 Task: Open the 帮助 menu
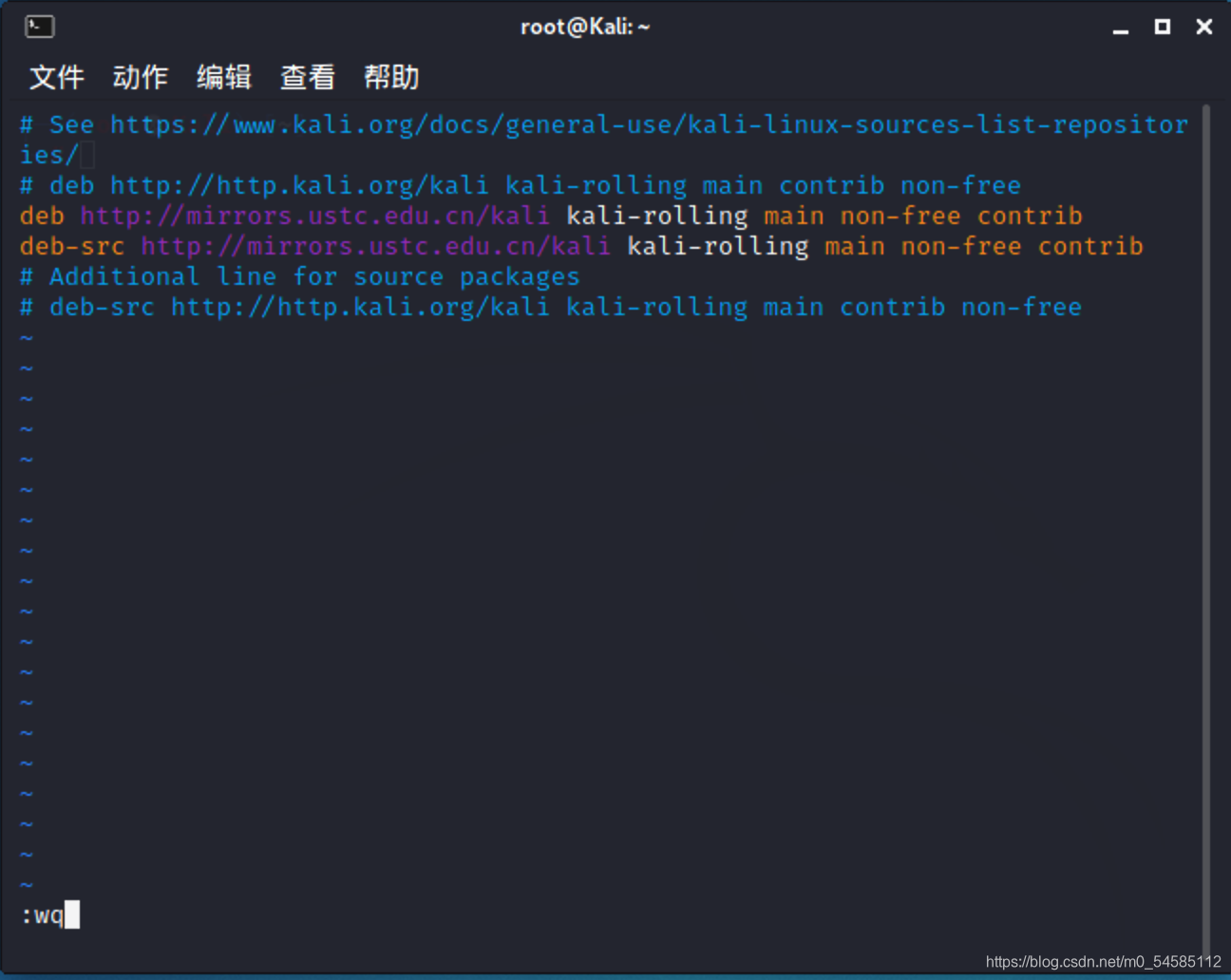(391, 77)
